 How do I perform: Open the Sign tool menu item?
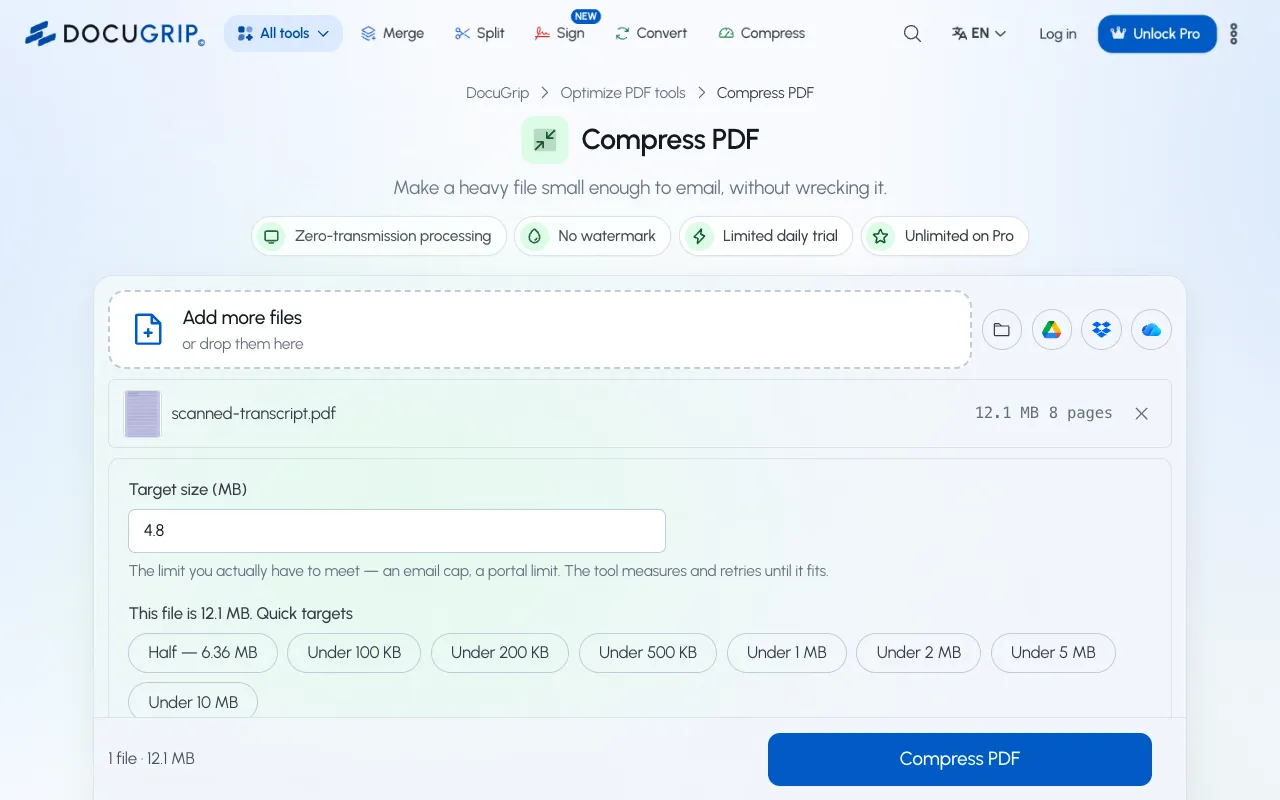tap(560, 33)
